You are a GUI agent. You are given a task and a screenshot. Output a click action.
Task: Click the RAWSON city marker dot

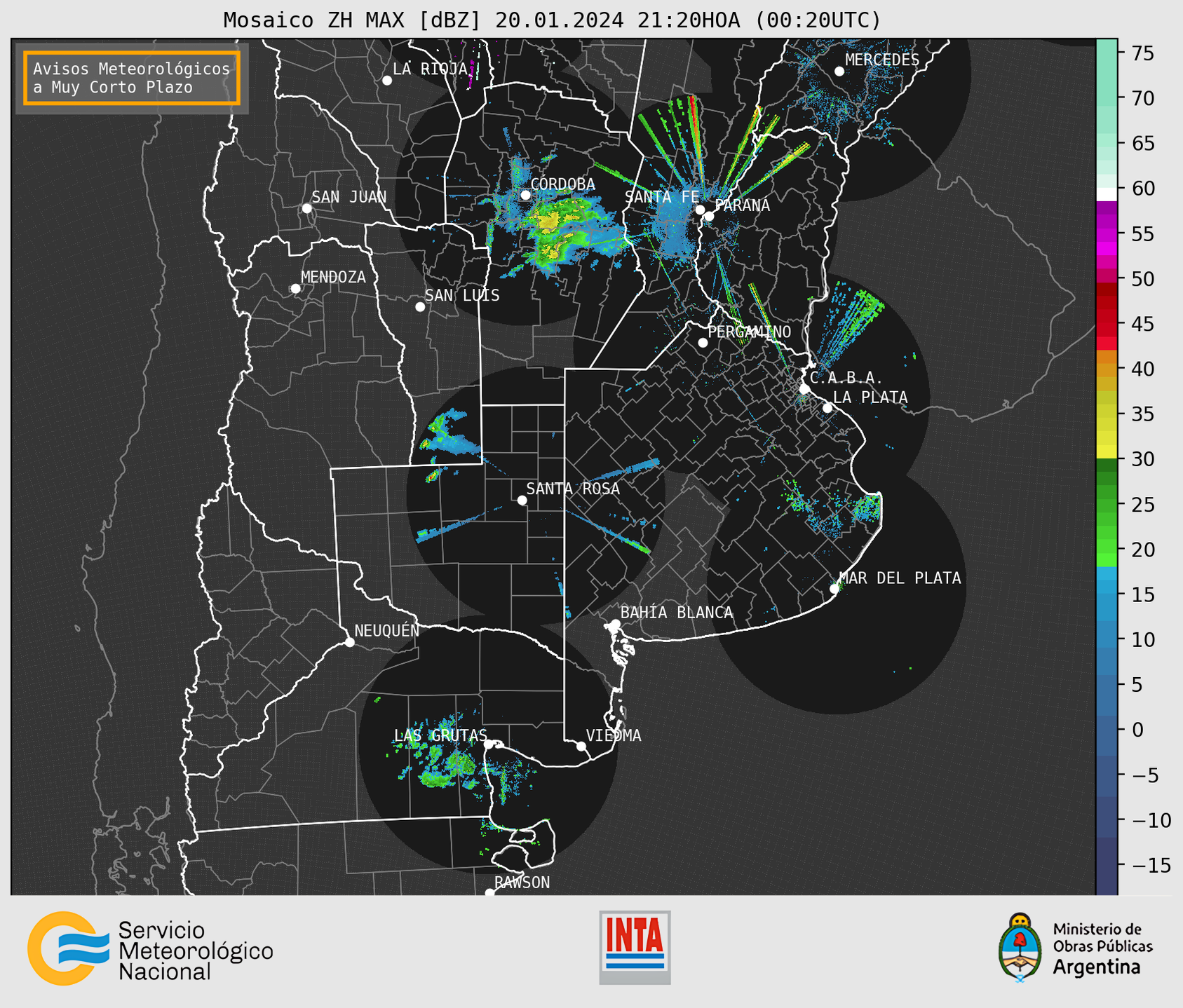[489, 893]
